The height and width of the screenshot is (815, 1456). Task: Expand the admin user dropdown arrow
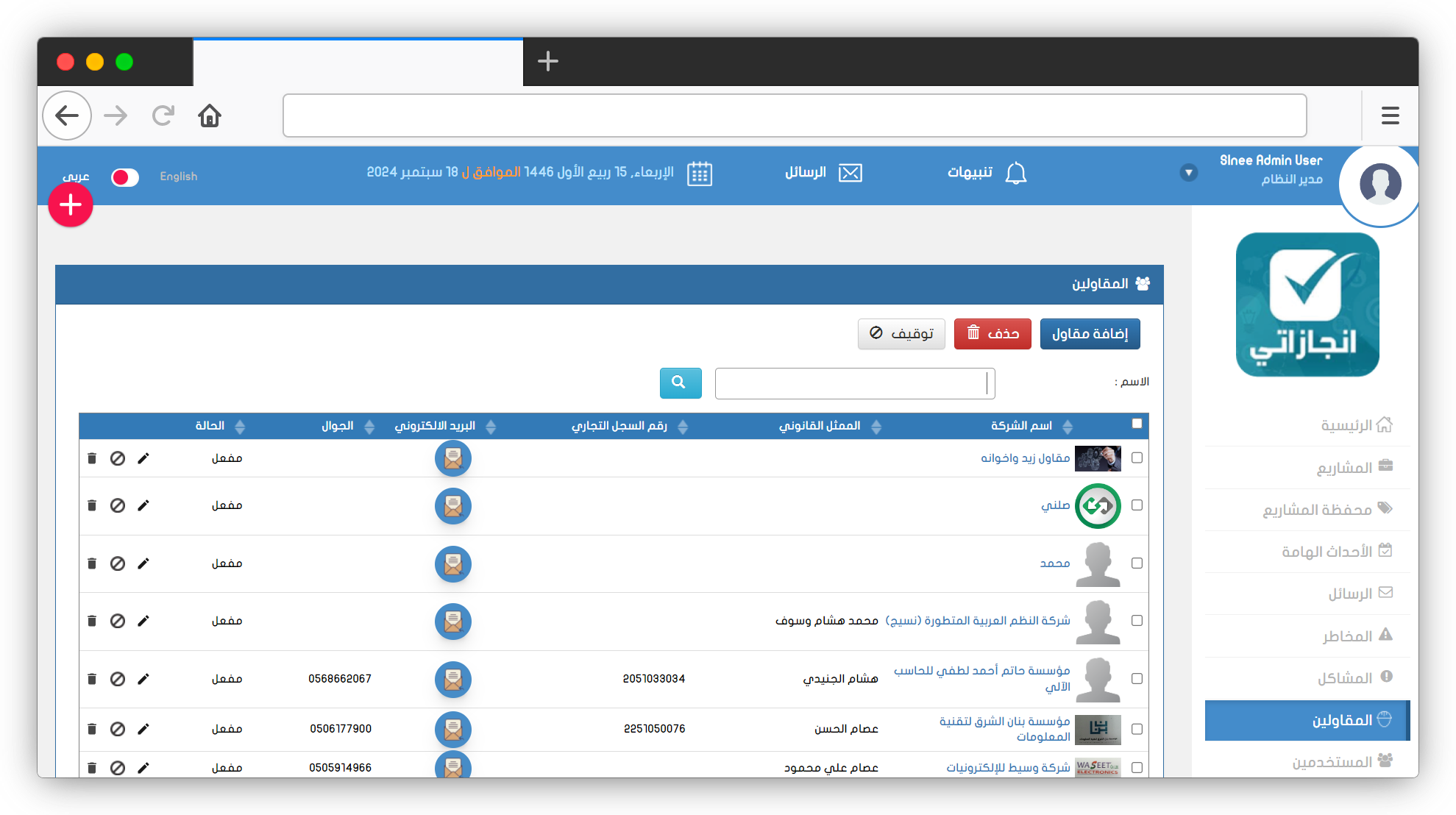pyautogui.click(x=1188, y=173)
